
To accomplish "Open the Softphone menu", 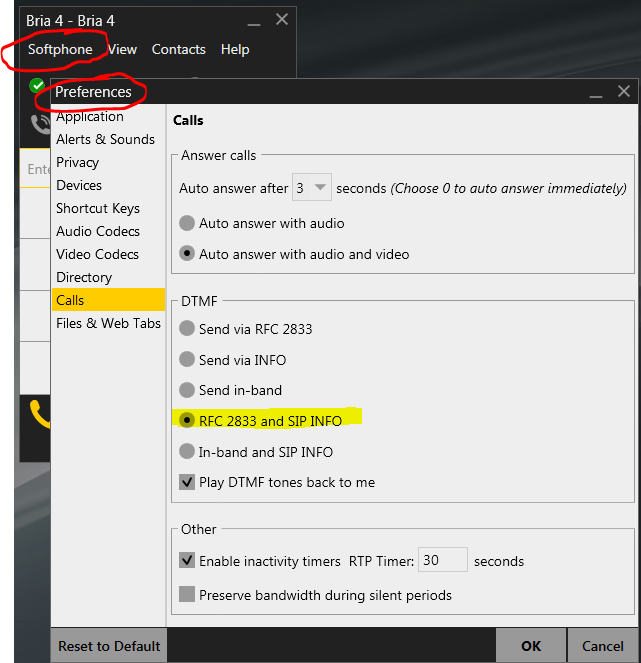I will coord(60,49).
